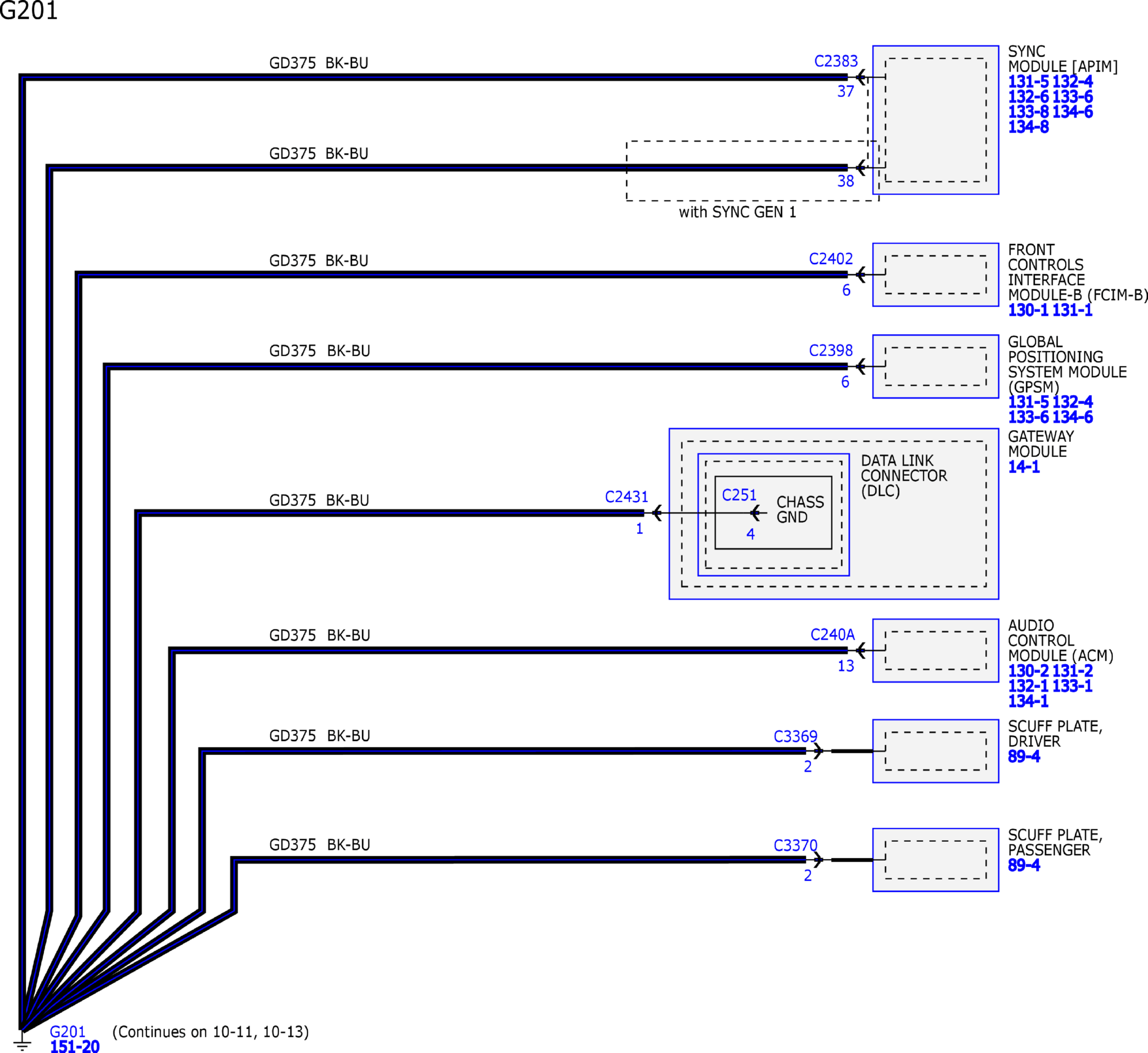1148x1053 pixels.
Task: Click the 130-1 reference under FCIM-B
Action: click(x=1028, y=310)
